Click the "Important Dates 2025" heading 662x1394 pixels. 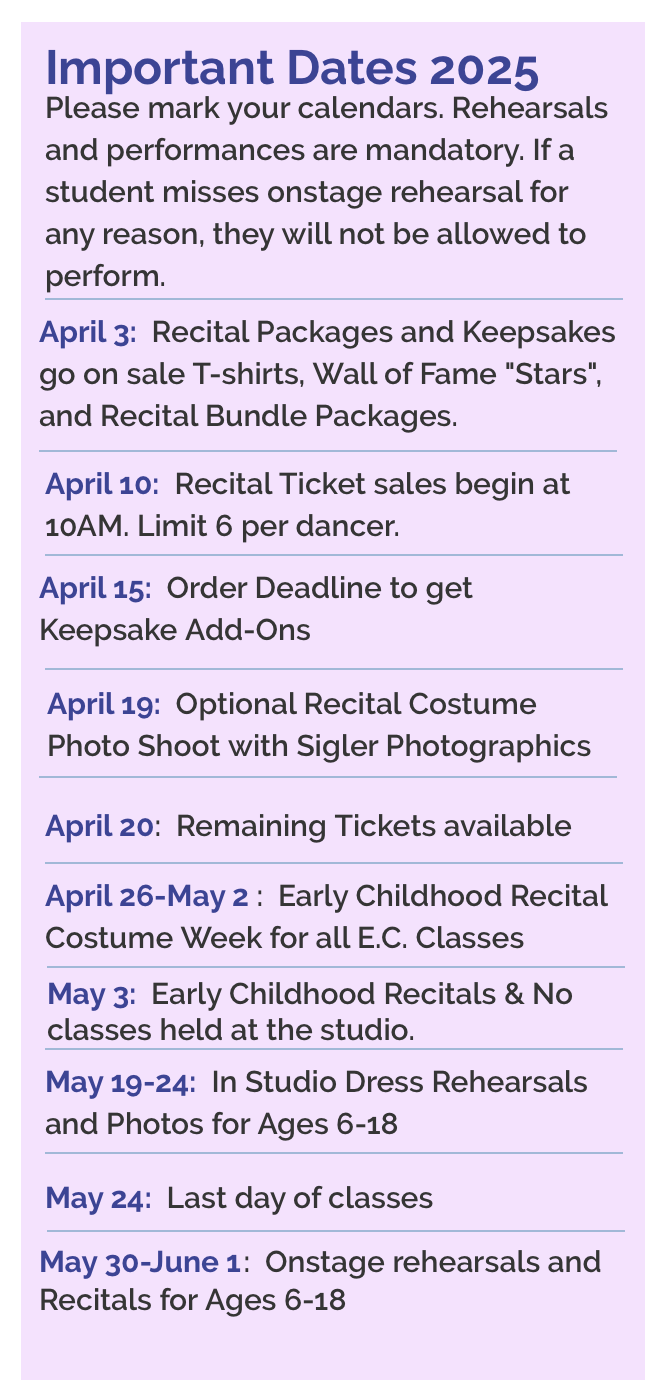292,69
